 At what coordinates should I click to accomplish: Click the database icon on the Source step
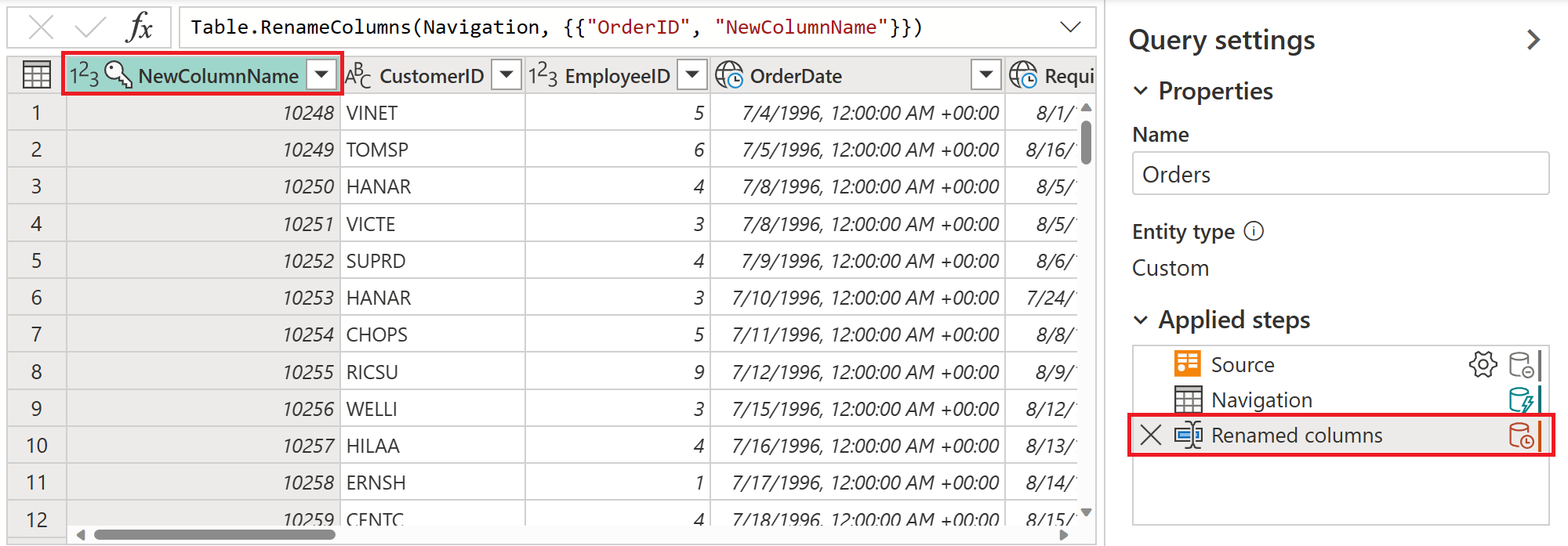pos(1521,364)
